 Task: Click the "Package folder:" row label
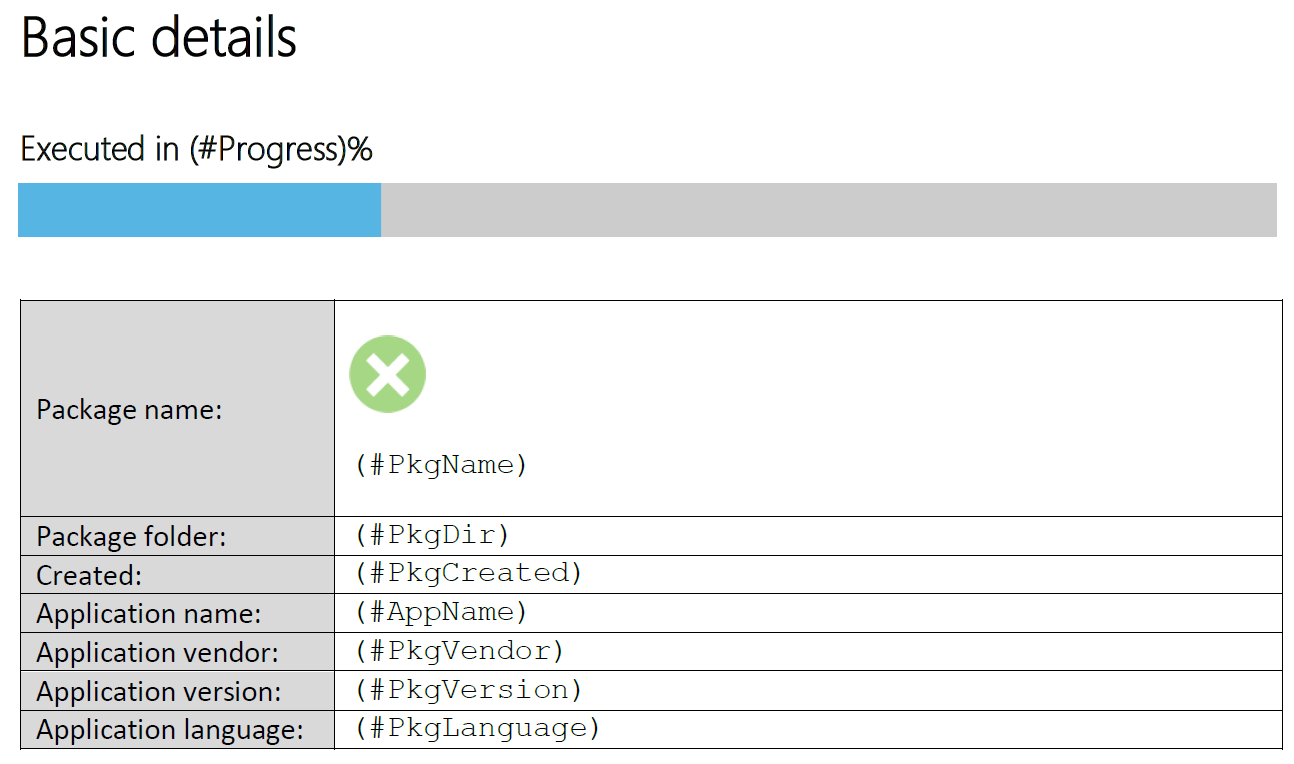tap(131, 537)
